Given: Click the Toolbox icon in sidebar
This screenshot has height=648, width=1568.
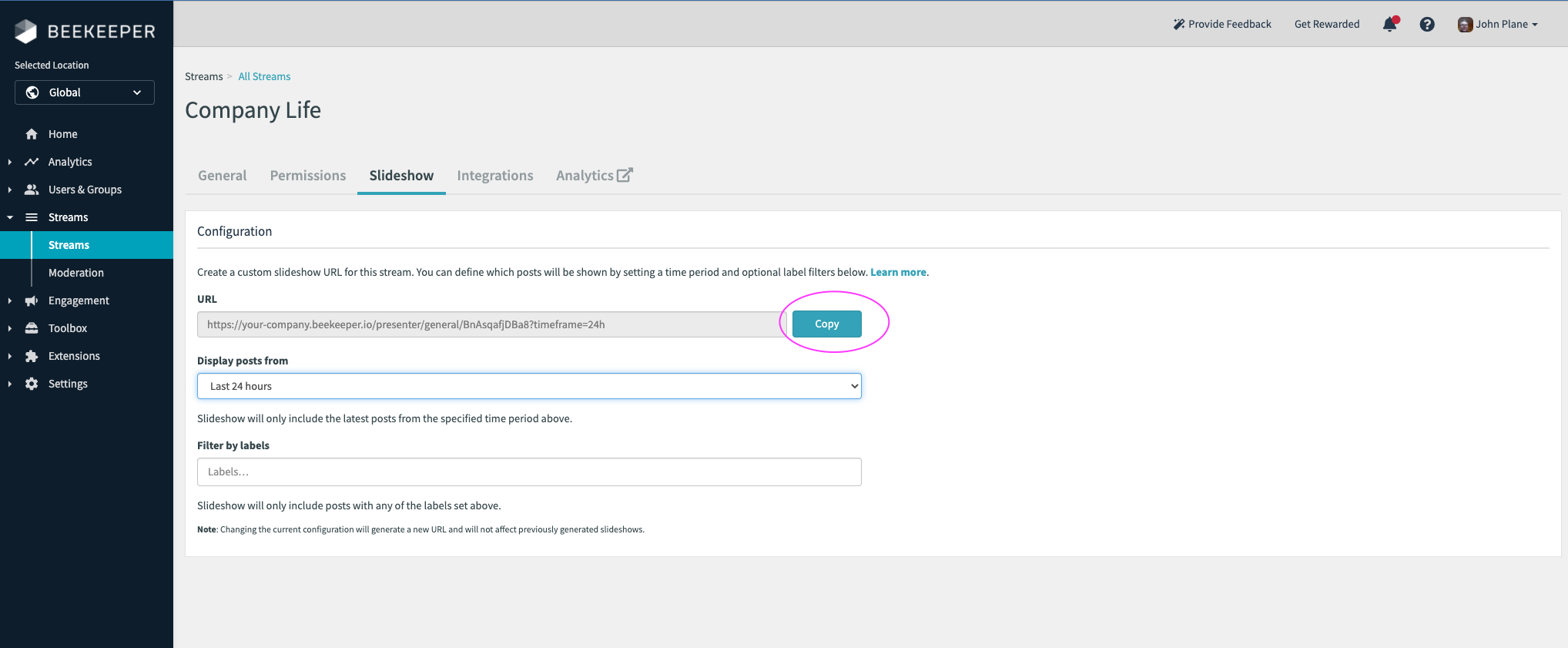Looking at the screenshot, I should 32,328.
